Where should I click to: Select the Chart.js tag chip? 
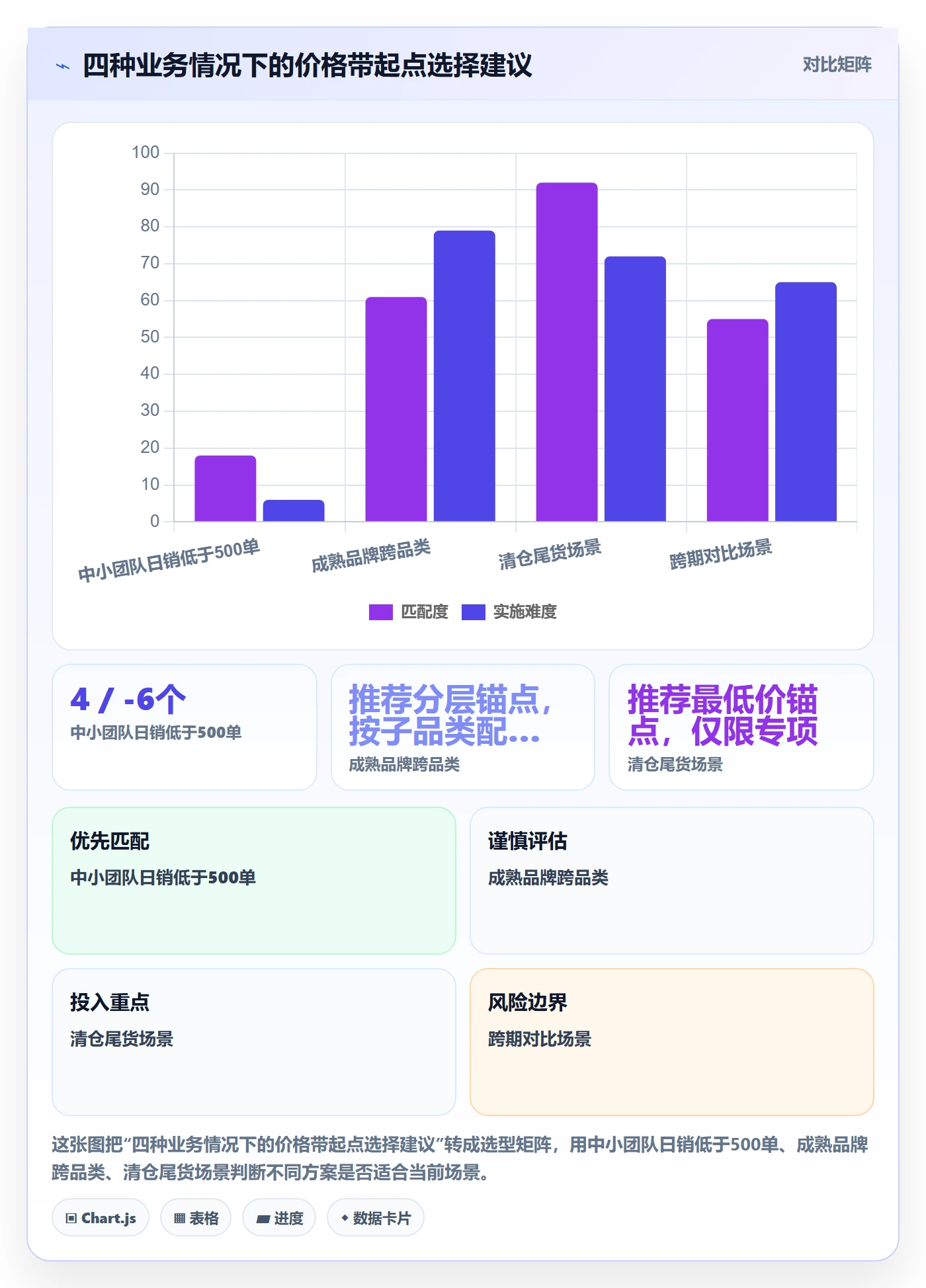coord(101,1218)
